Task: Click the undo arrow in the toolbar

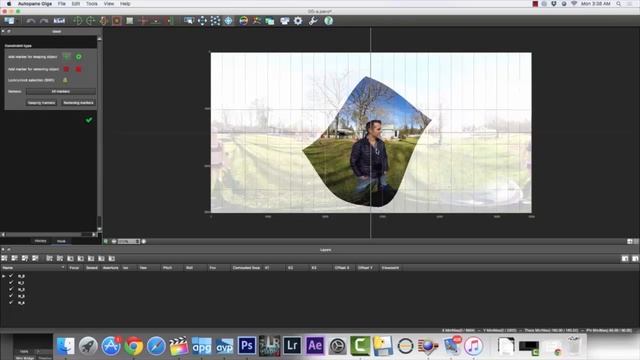Action: 31,21
